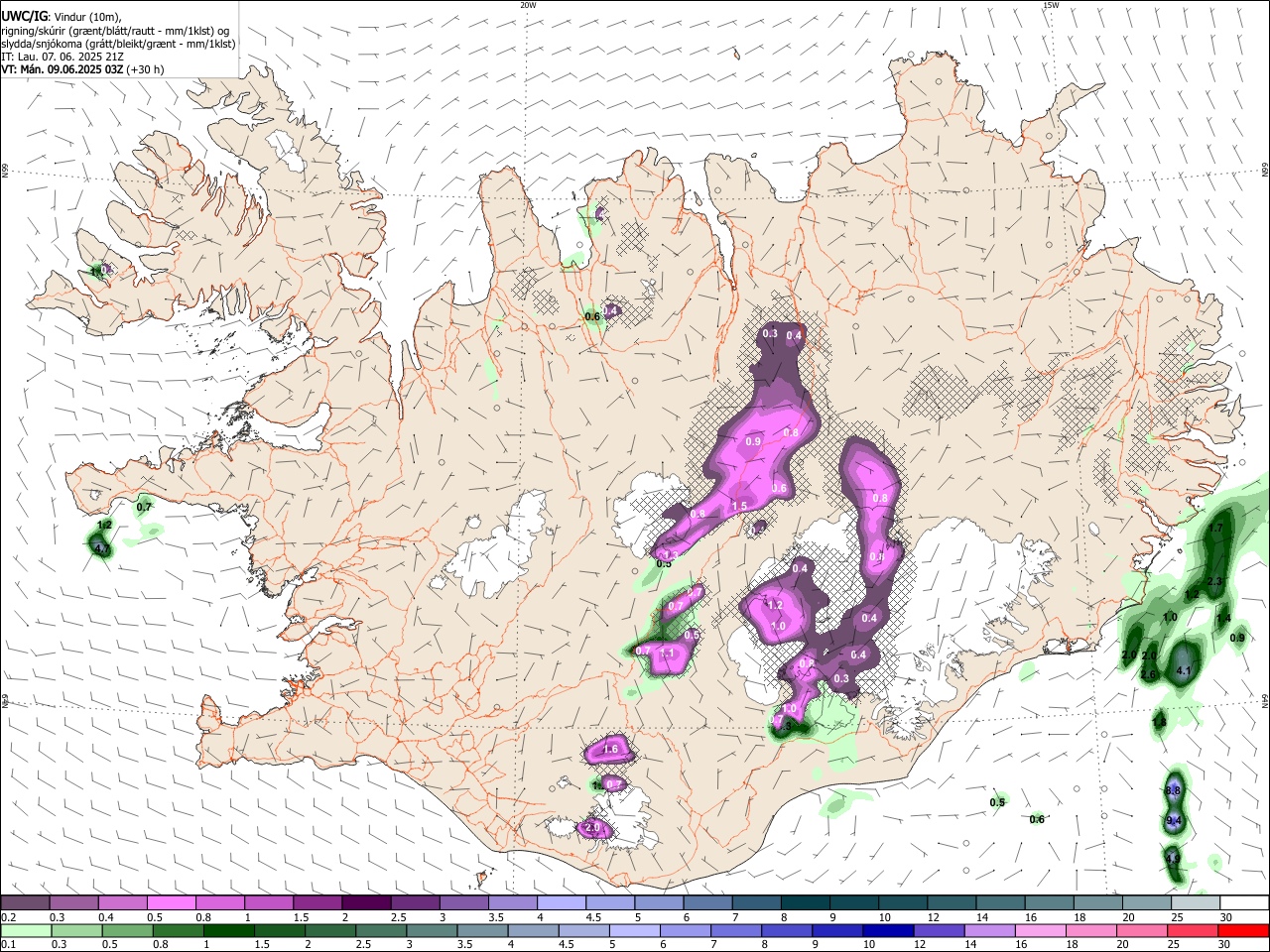The height and width of the screenshot is (952, 1270).
Task: Select the pale gray 25–30 upper scale swatch
Action: click(x=1196, y=903)
